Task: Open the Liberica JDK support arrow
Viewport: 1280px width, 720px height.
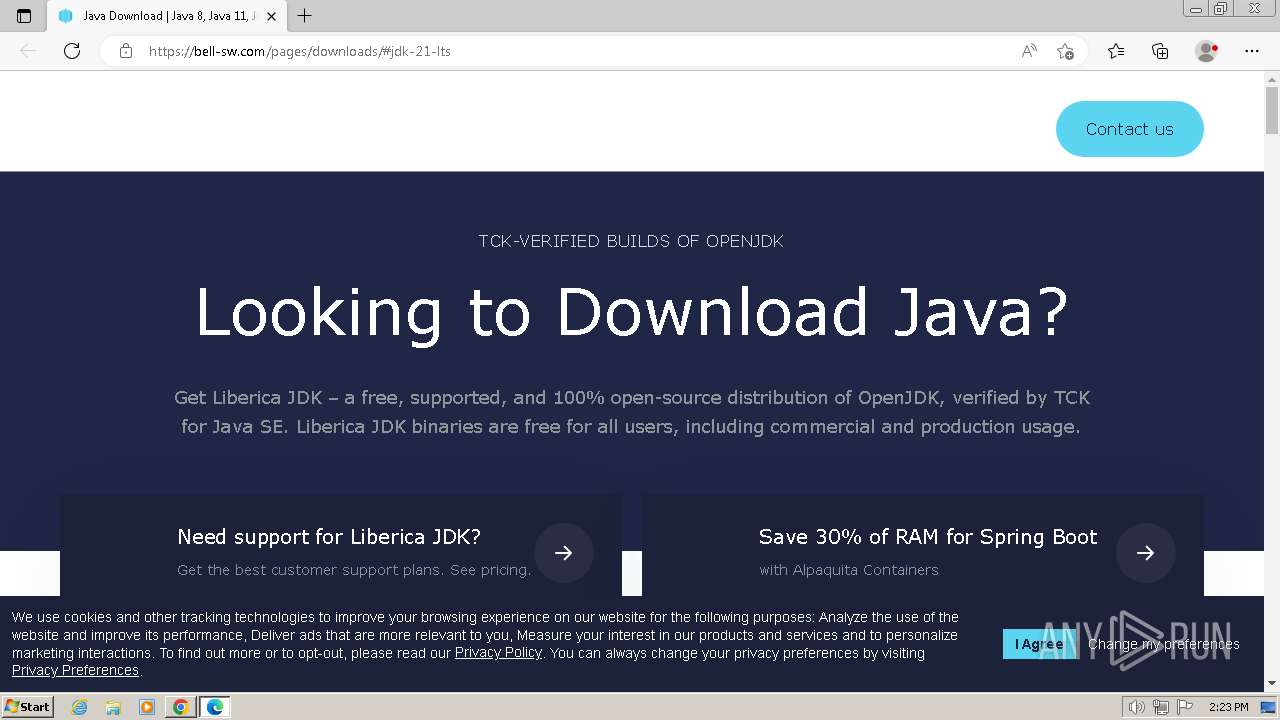Action: [564, 553]
